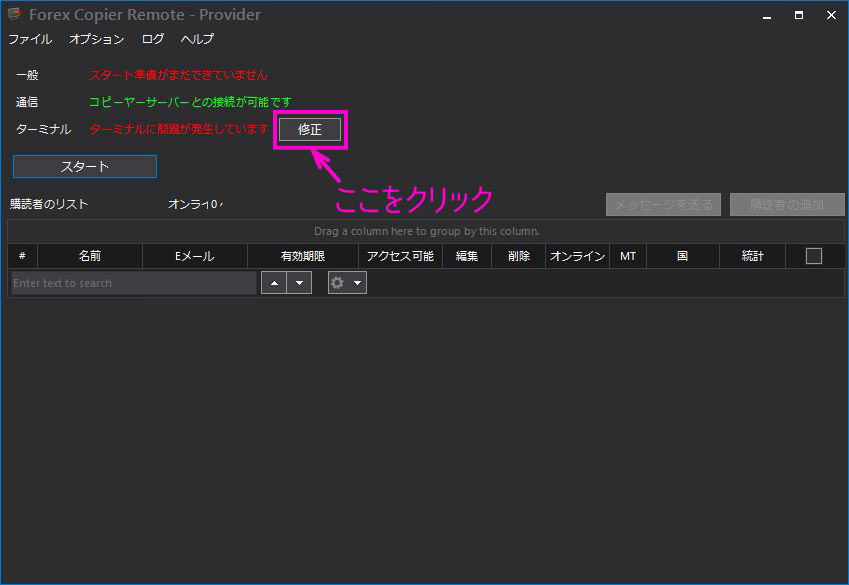849x585 pixels.
Task: Expand the dropdown arrow next to the gear icon
Action: point(357,283)
